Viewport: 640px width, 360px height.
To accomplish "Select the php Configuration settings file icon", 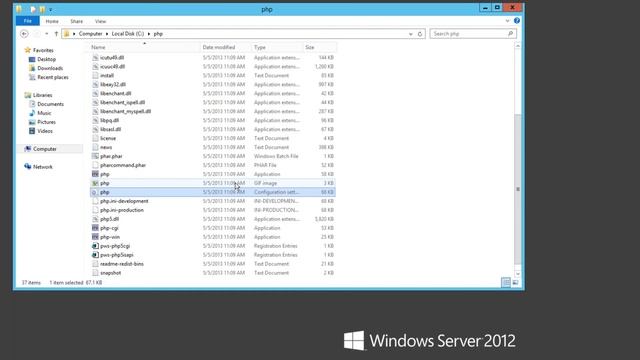I will [95, 192].
